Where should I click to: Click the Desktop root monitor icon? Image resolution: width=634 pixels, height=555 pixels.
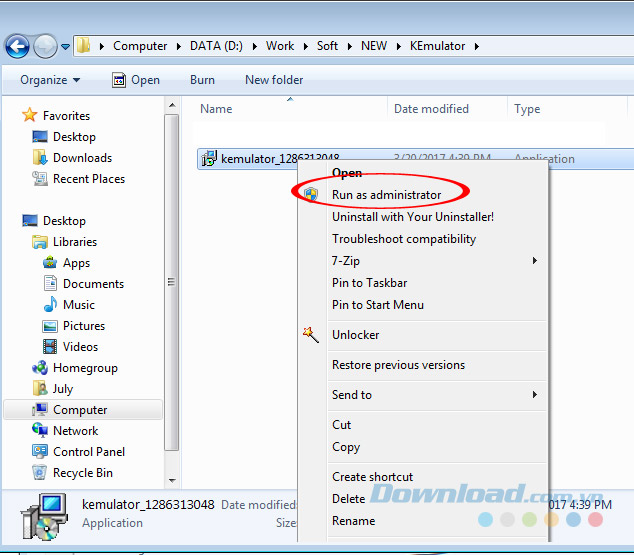click(30, 221)
